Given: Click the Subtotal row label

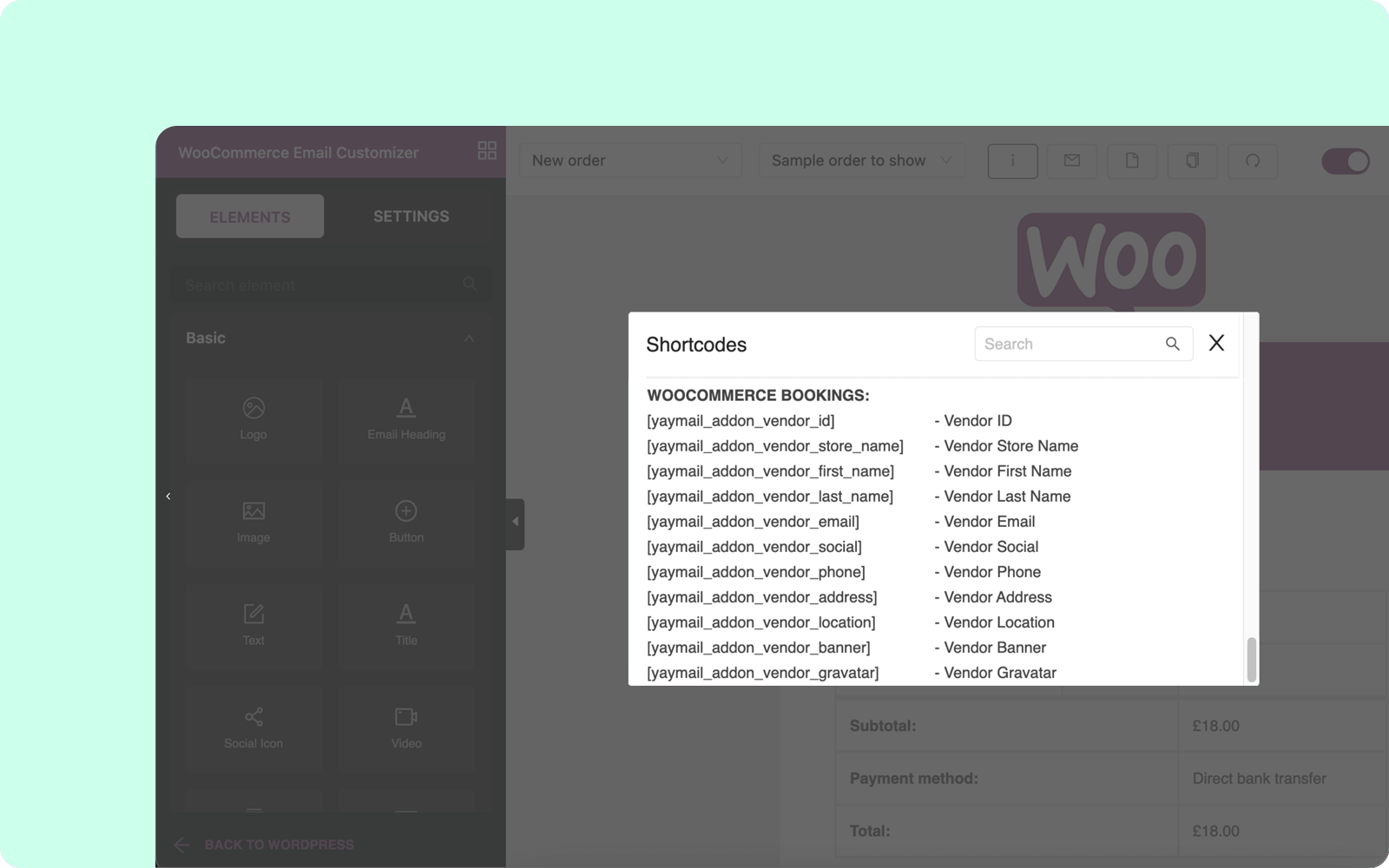Looking at the screenshot, I should pos(883,726).
